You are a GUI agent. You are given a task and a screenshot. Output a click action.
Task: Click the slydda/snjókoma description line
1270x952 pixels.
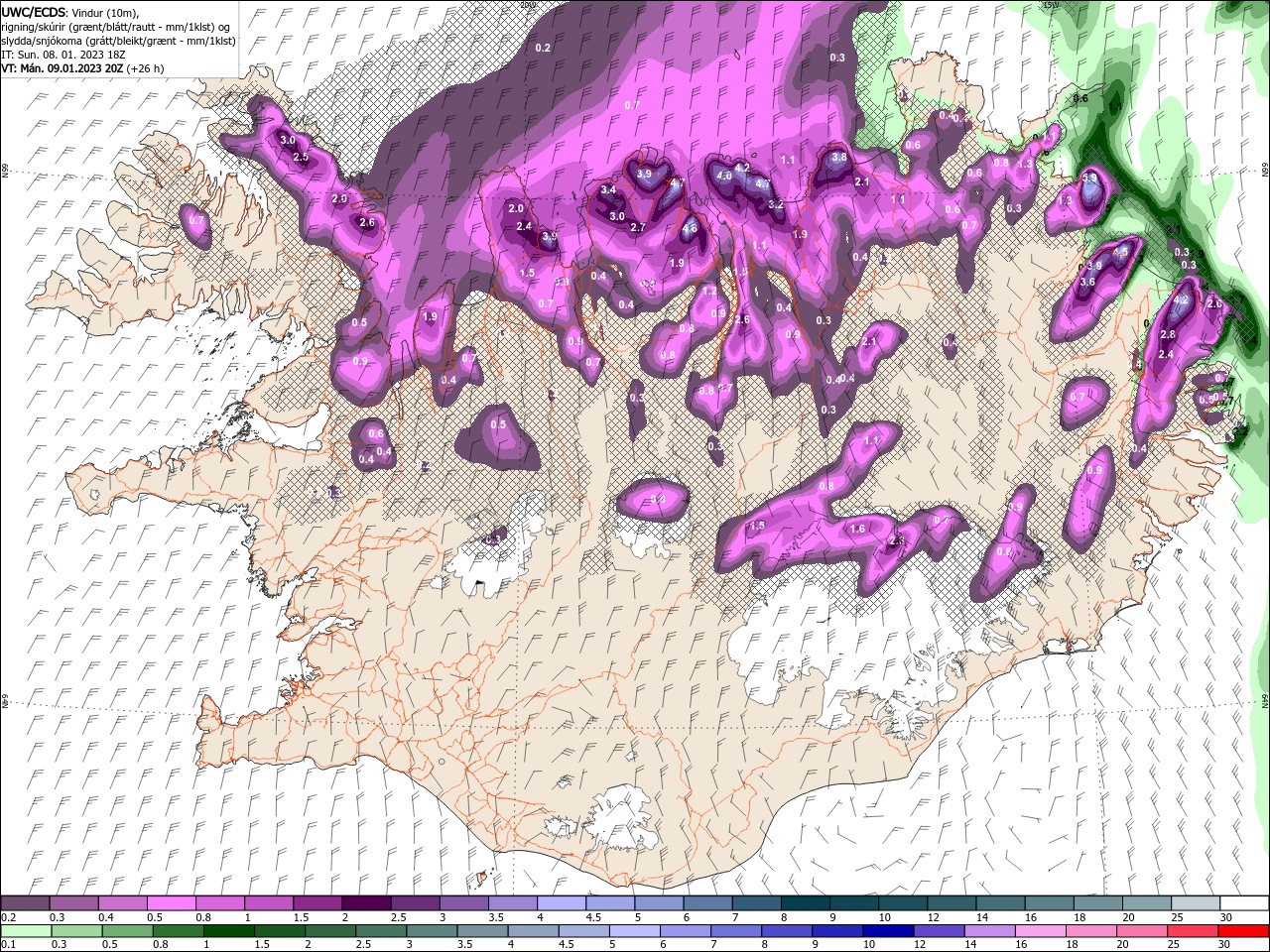click(x=118, y=40)
